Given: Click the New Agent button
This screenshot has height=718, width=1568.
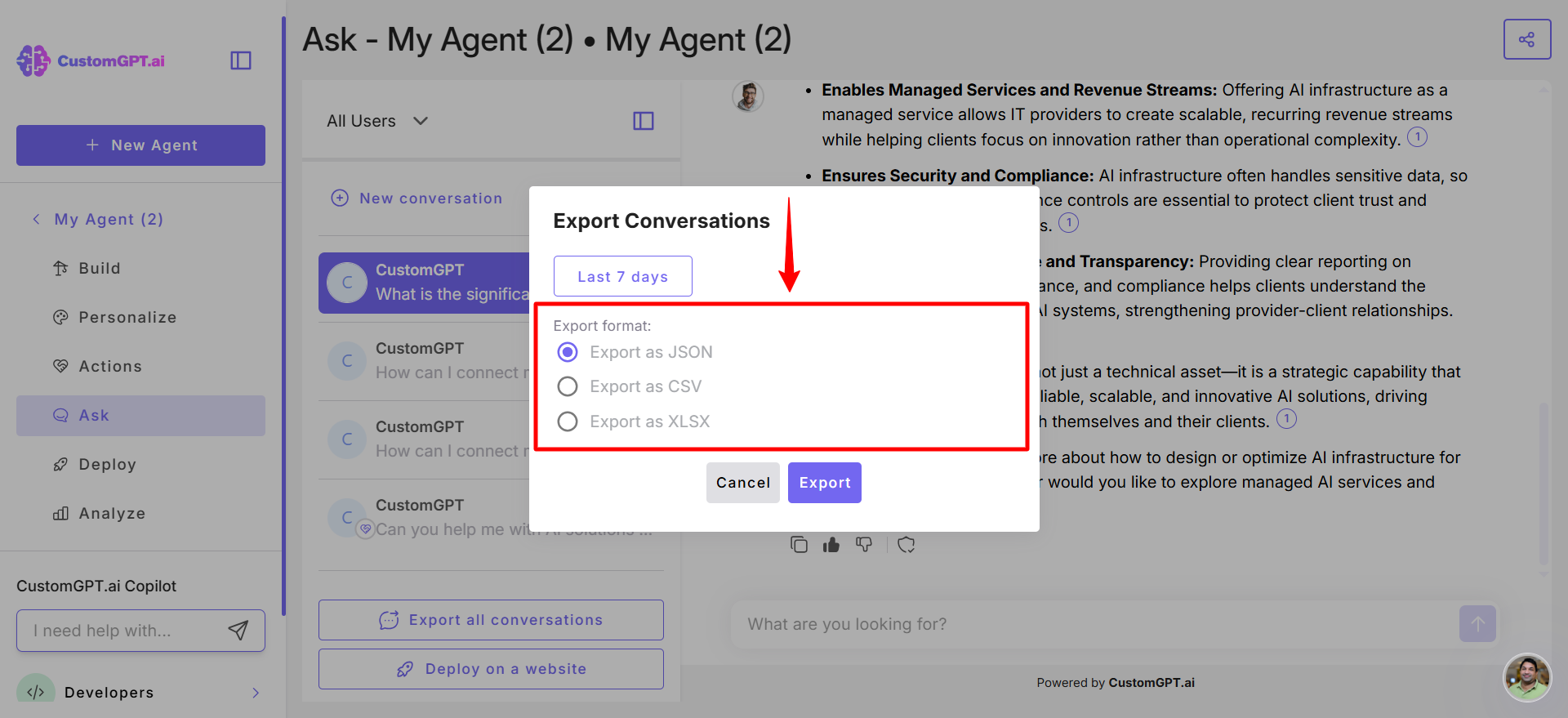Looking at the screenshot, I should pos(140,145).
